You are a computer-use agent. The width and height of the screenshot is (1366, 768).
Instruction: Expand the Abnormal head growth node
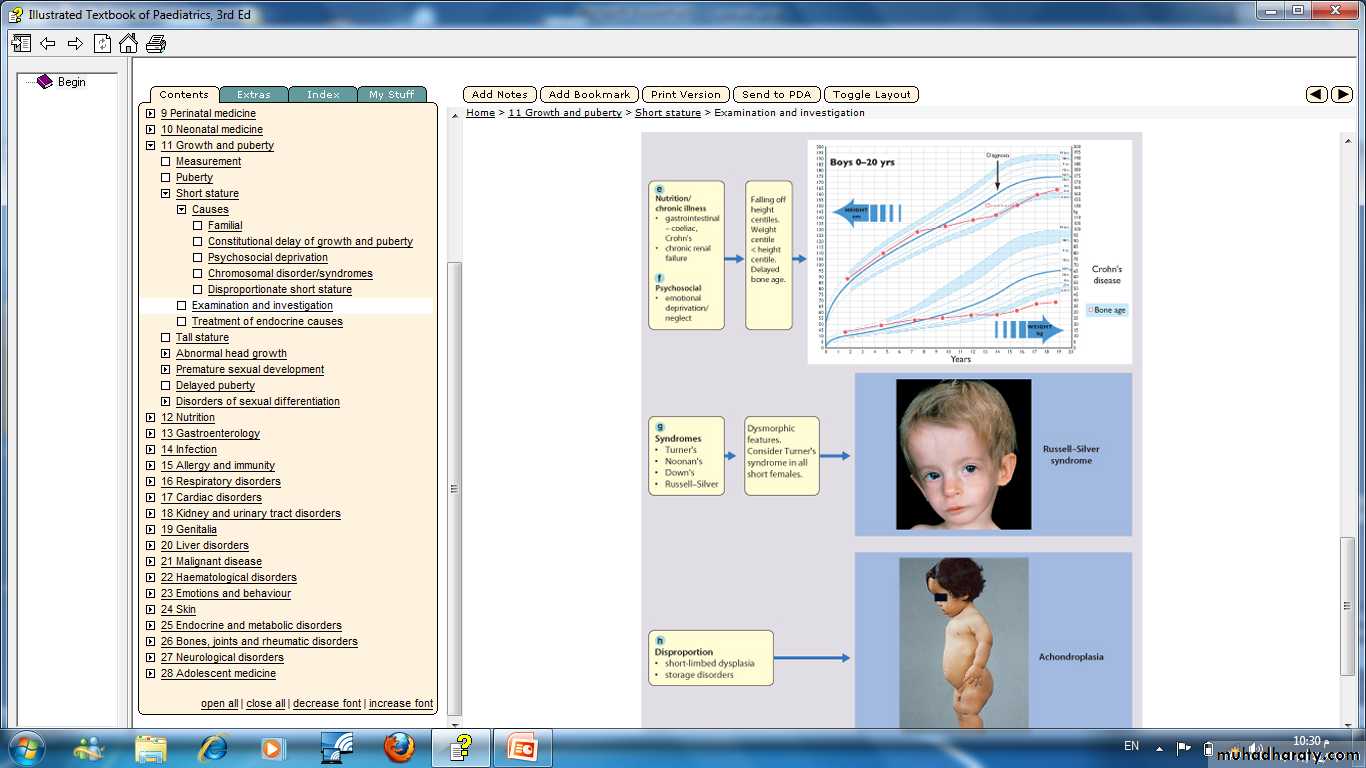(x=166, y=353)
